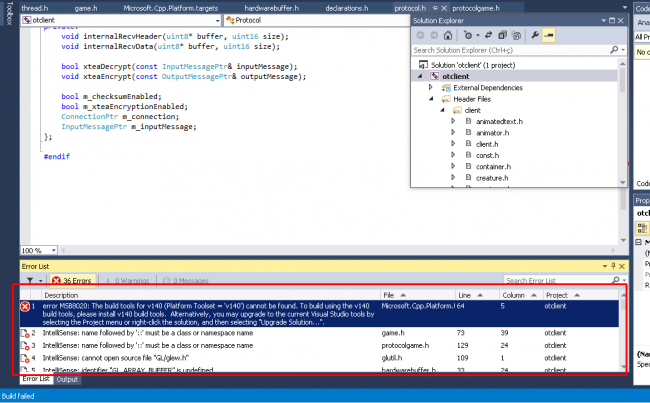Click the Error List search magnifier icon
Viewport: 650px width, 403px height.
616,280
